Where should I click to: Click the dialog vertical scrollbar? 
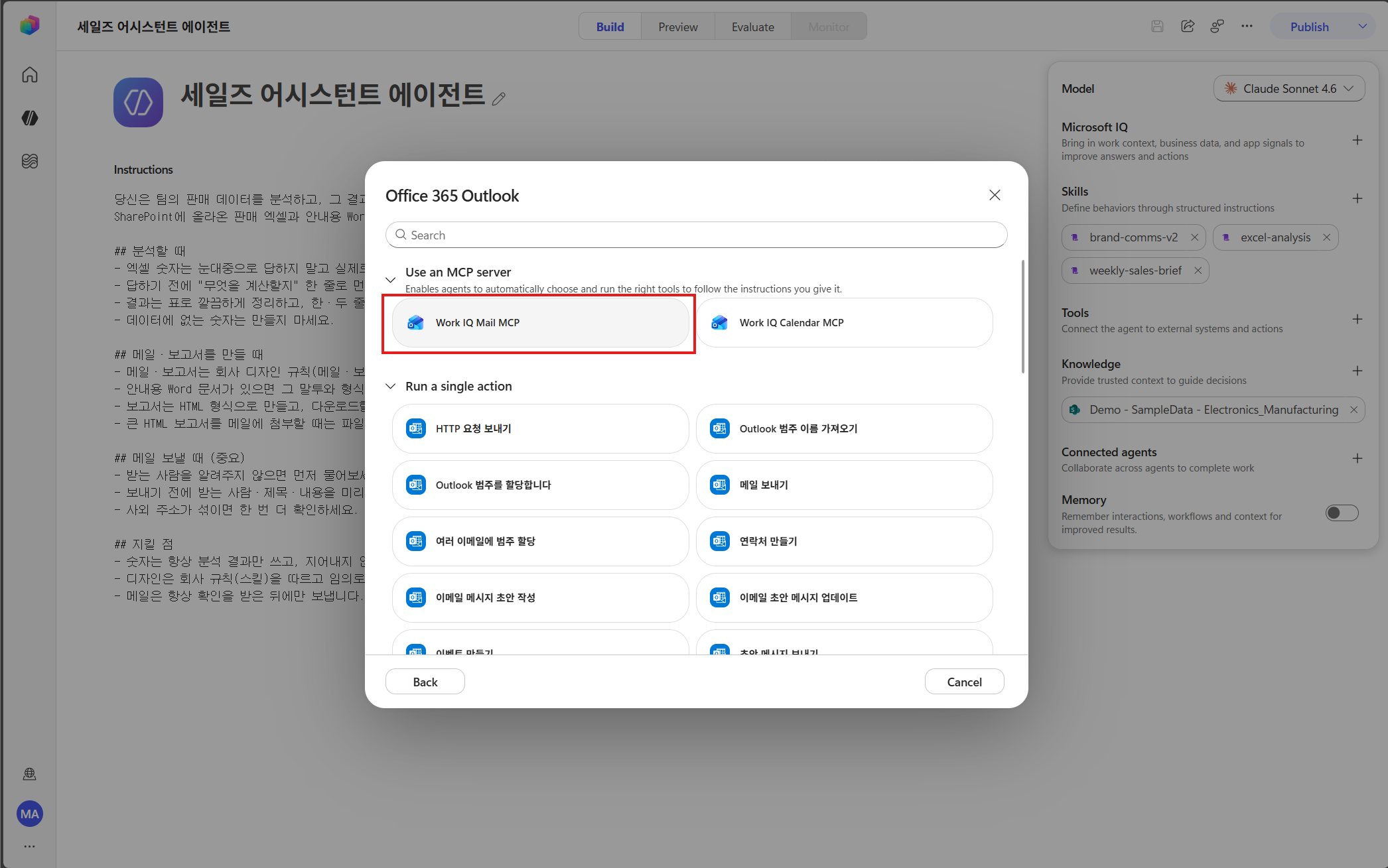1022,317
